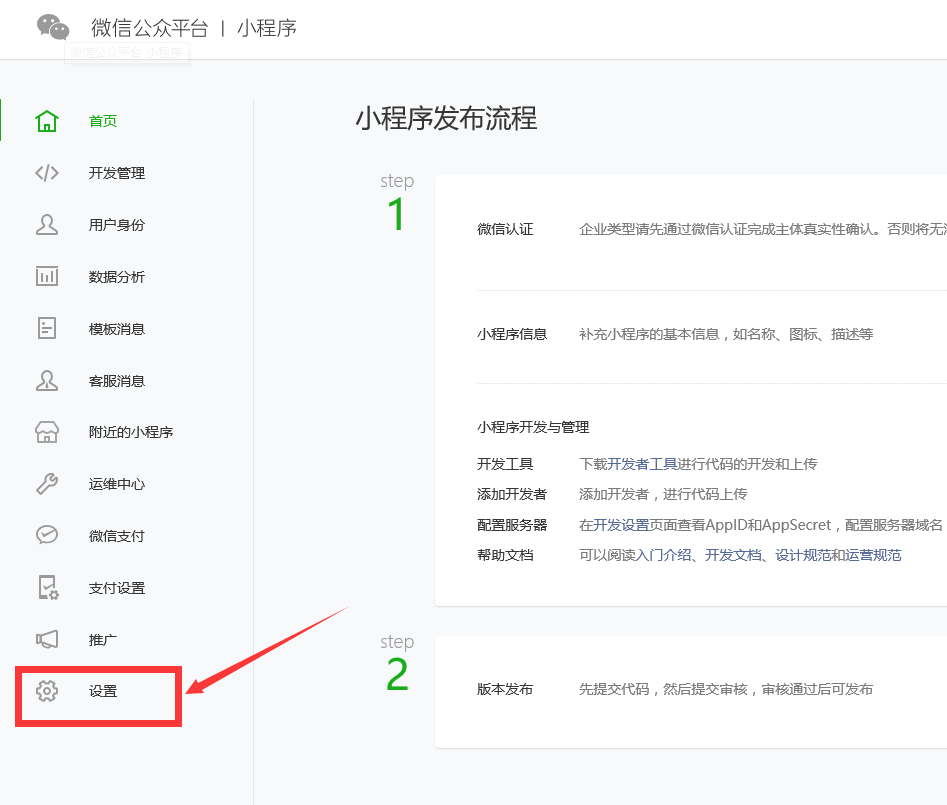The height and width of the screenshot is (805, 947).
Task: Click the 小程序发布流程 heading
Action: pos(446,118)
